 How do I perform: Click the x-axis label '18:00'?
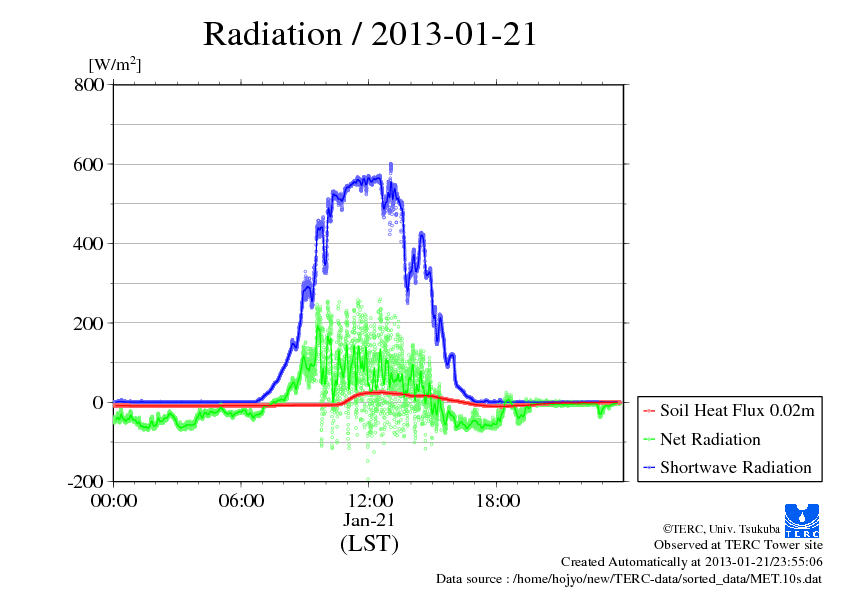pos(497,501)
